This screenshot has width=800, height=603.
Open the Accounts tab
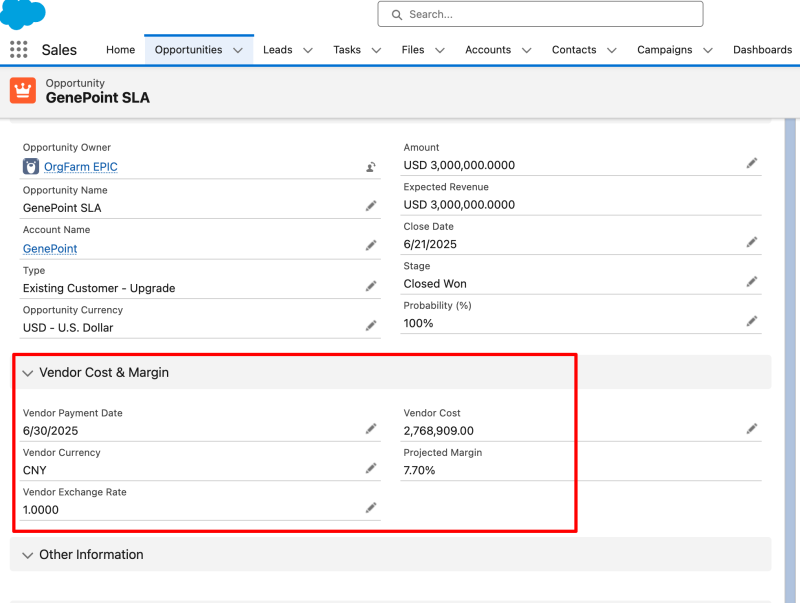coord(488,49)
